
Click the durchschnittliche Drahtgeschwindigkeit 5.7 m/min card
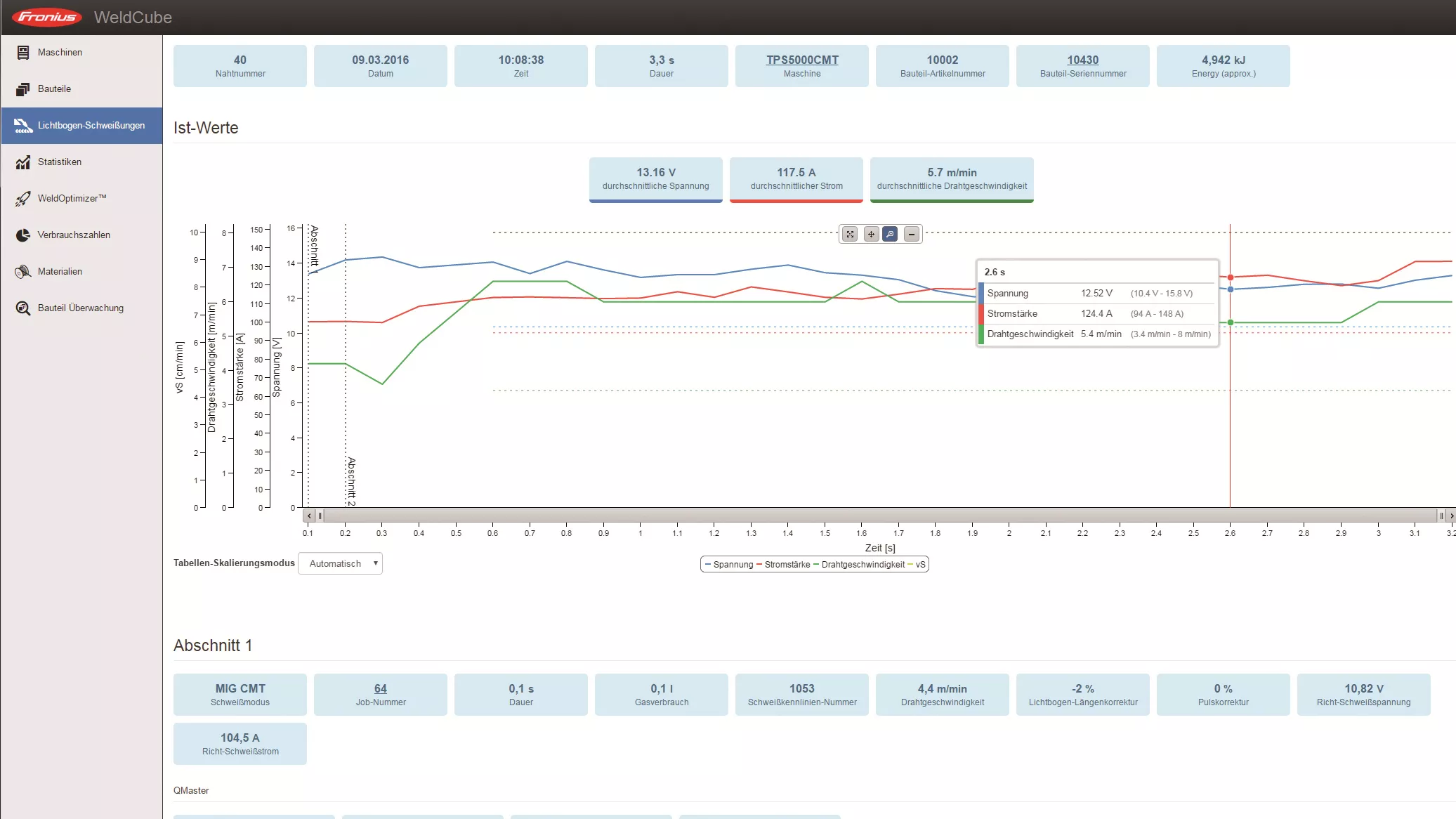click(x=952, y=180)
